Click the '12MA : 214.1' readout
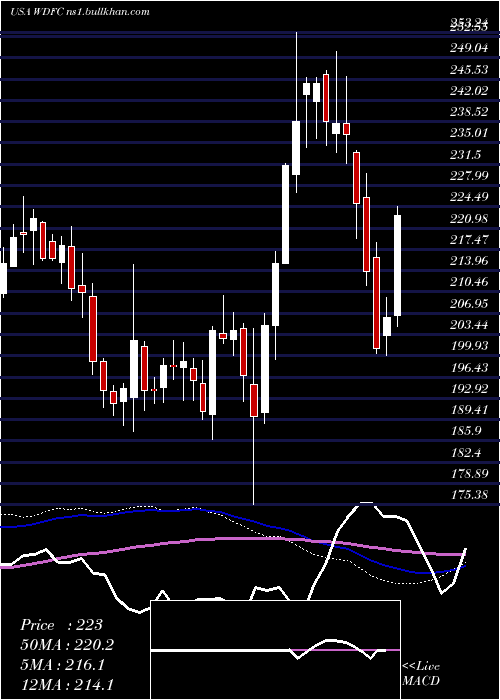The height and width of the screenshot is (700, 500). point(67,684)
